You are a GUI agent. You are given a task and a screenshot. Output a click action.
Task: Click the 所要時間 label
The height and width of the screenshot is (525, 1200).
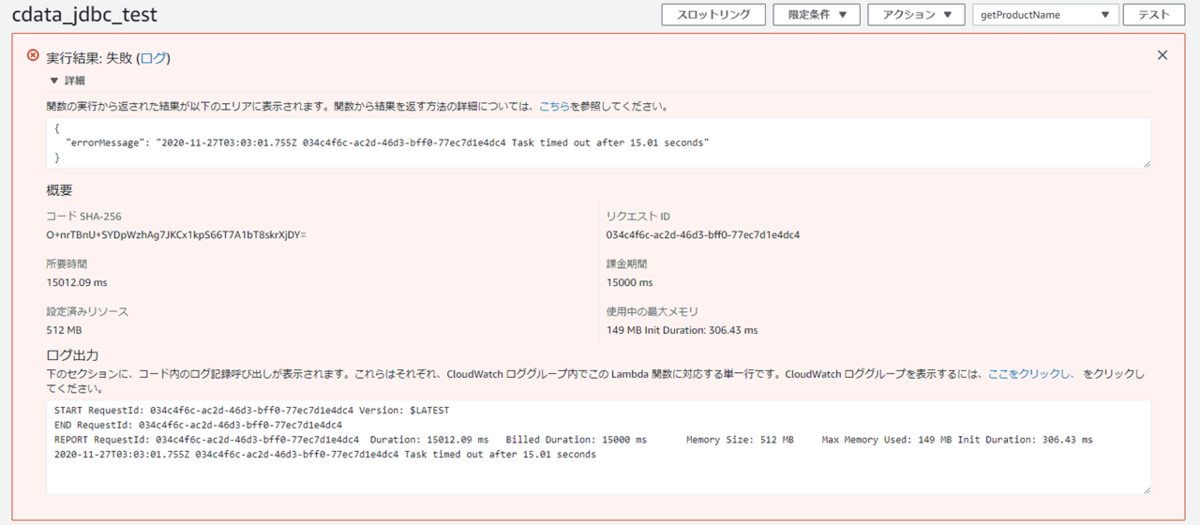67,264
